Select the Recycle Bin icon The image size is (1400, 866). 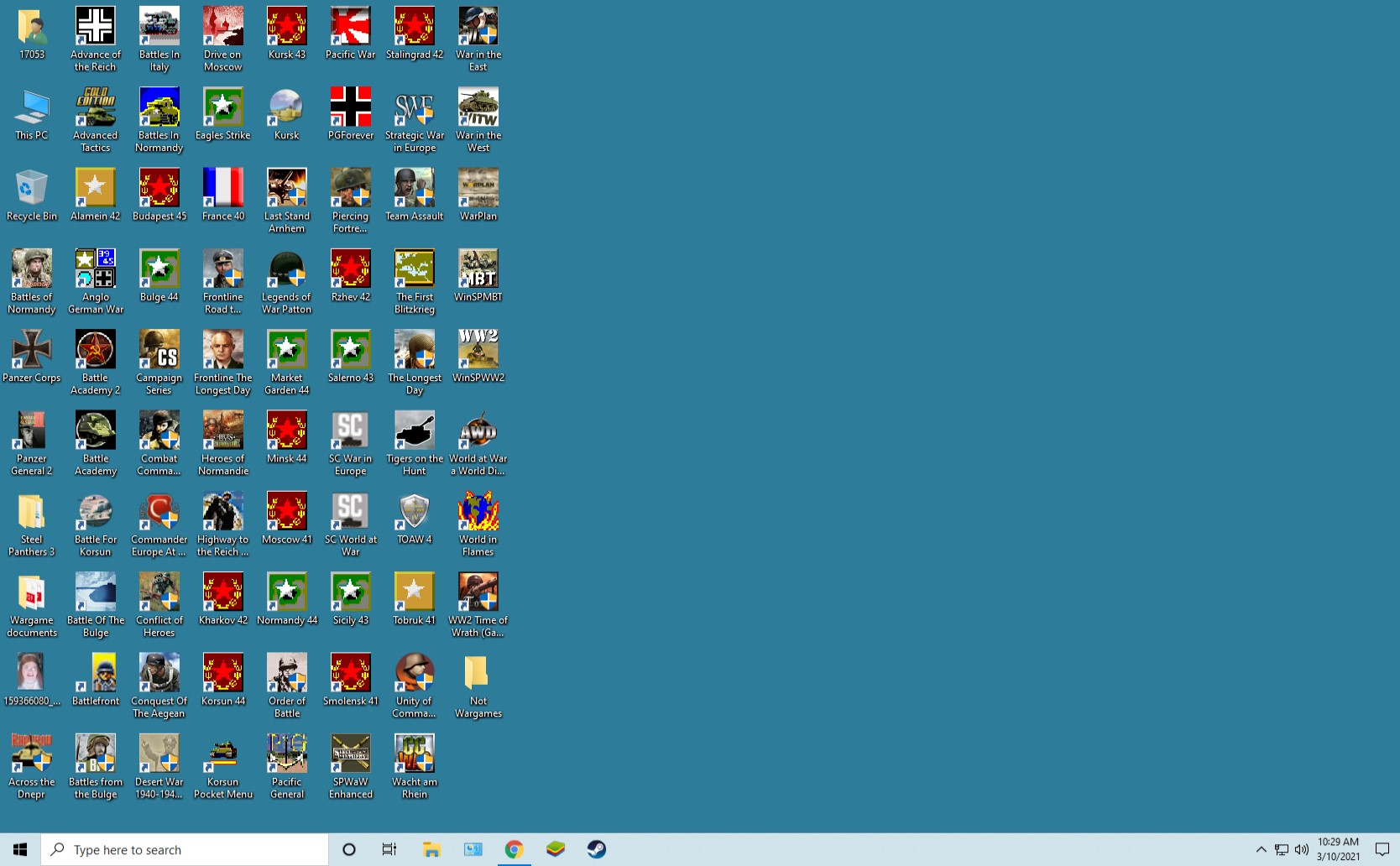pyautogui.click(x=32, y=188)
